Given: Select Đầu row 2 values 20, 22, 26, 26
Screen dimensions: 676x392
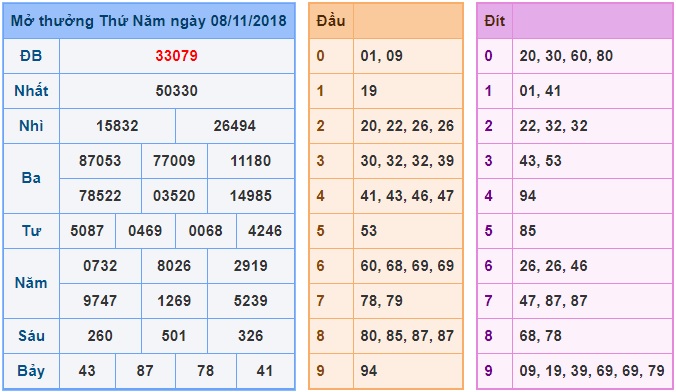Looking at the screenshot, I should click(407, 125).
